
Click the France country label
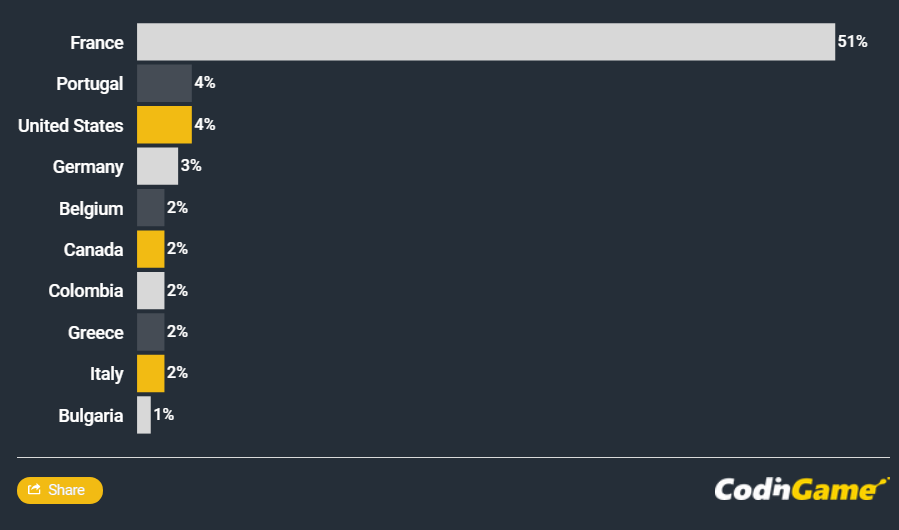97,43
